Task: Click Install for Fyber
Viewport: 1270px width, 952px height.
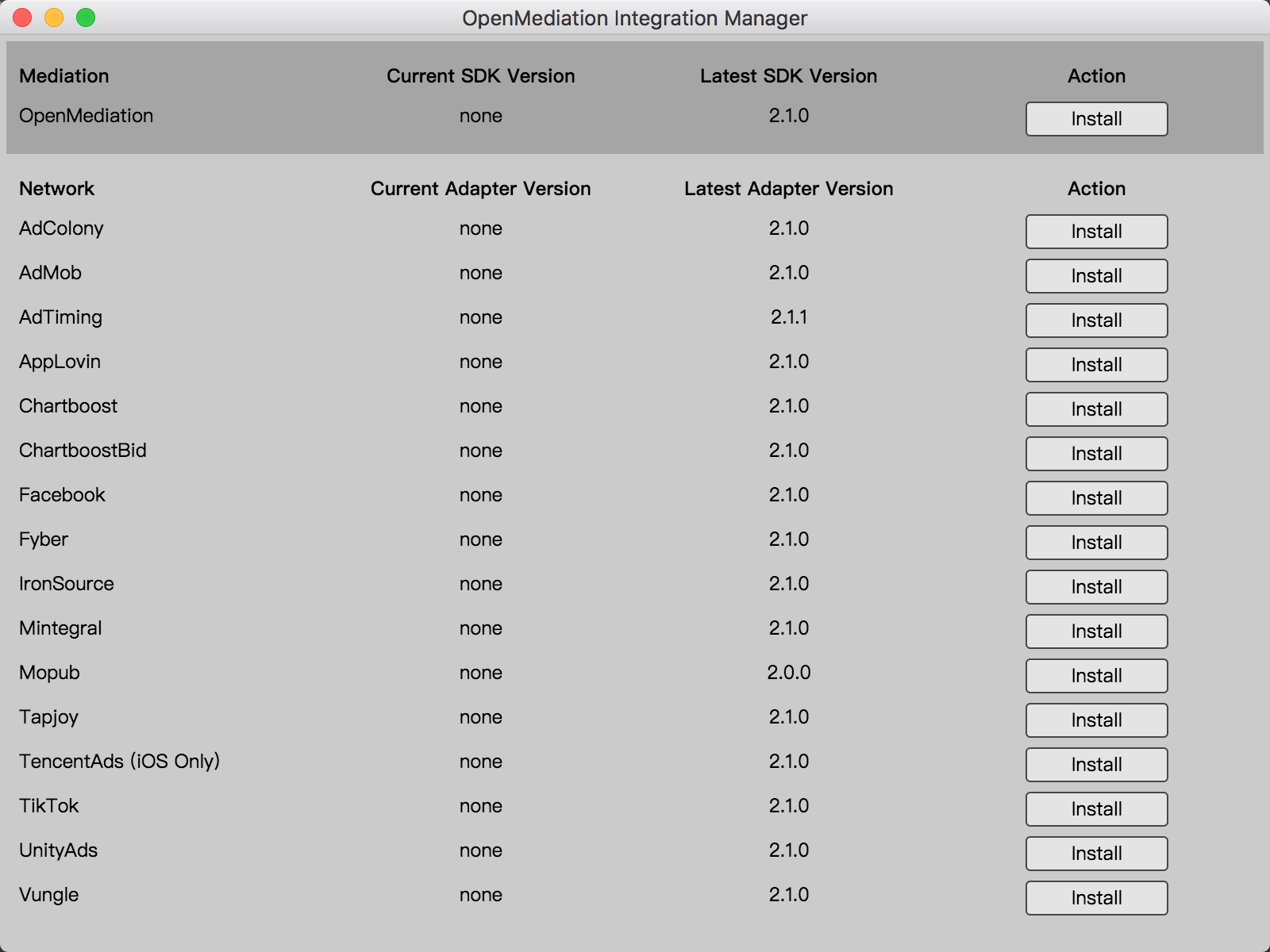Action: pyautogui.click(x=1096, y=543)
